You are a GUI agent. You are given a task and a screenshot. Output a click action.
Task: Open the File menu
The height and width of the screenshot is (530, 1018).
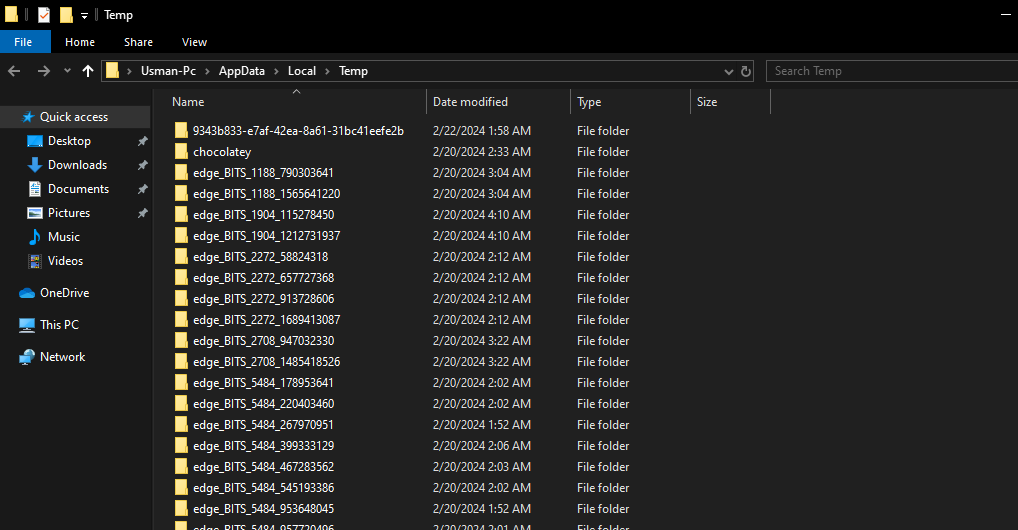[x=24, y=42]
